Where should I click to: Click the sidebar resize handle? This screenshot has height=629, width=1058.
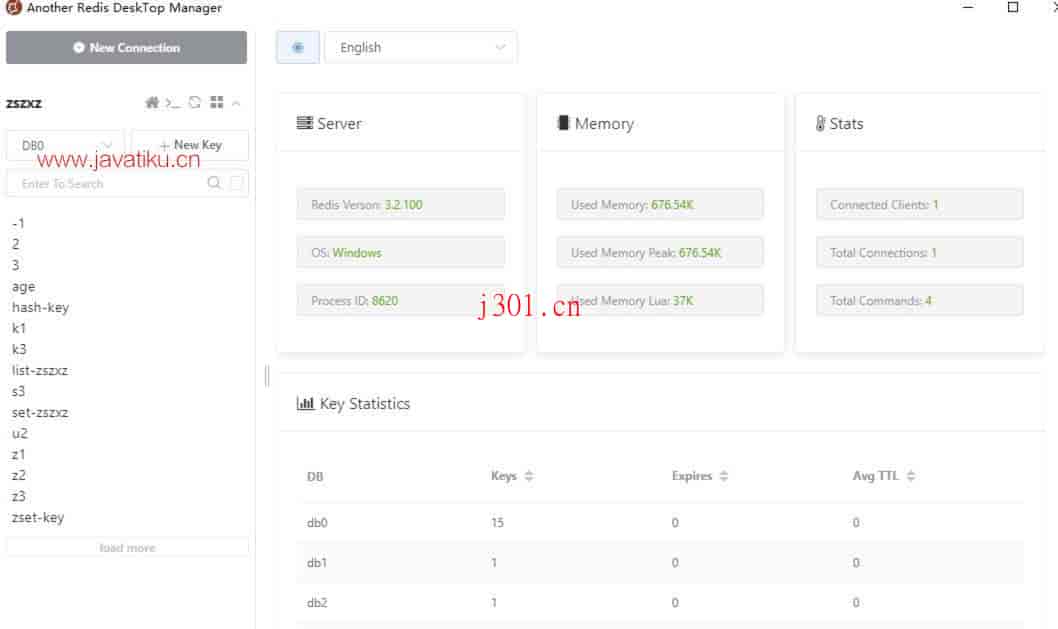[267, 376]
